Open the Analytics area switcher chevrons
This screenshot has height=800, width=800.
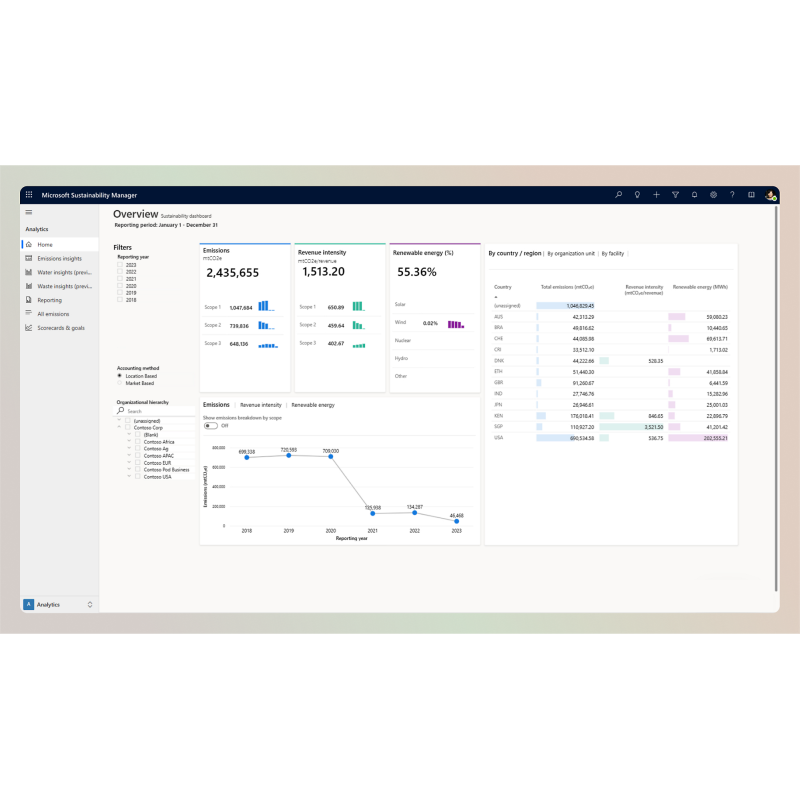click(x=90, y=604)
